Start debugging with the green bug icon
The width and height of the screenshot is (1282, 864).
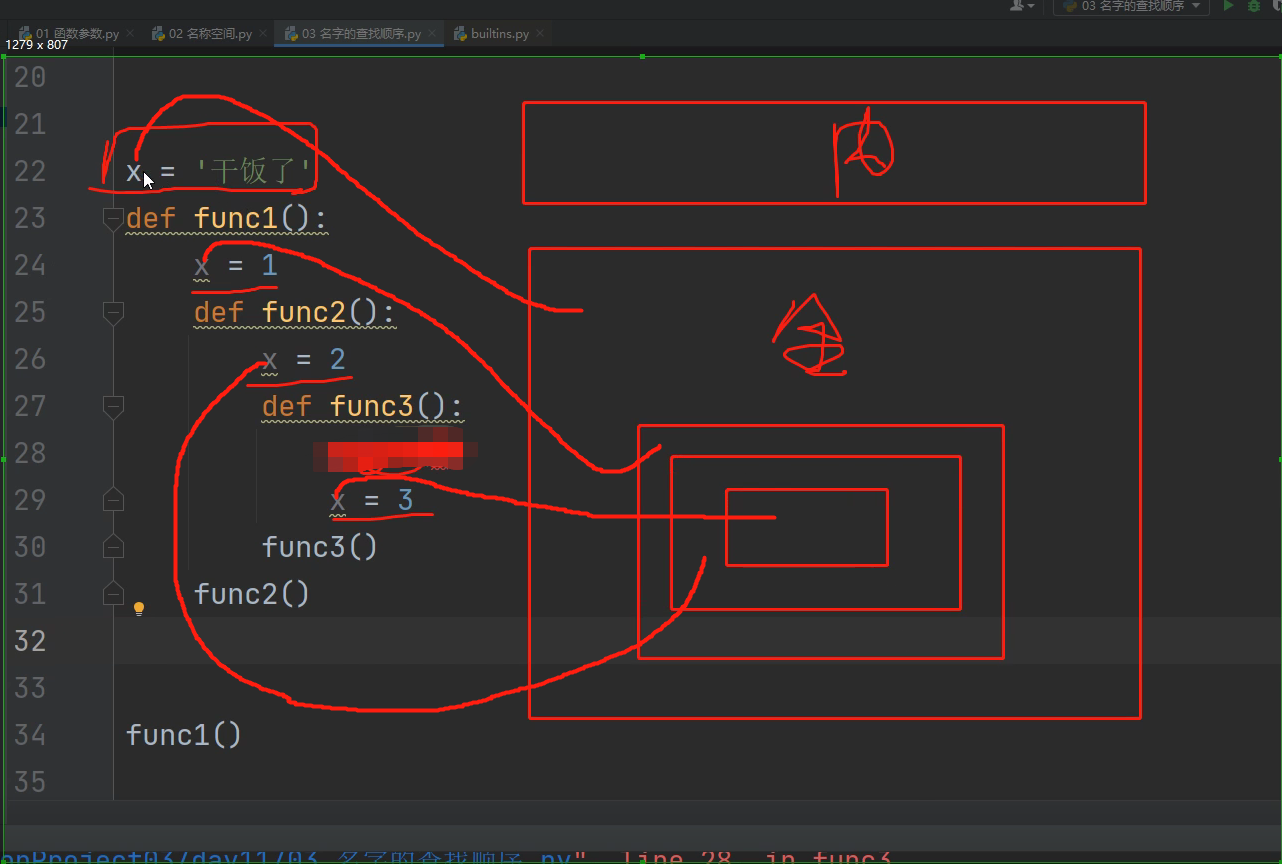tap(1254, 6)
